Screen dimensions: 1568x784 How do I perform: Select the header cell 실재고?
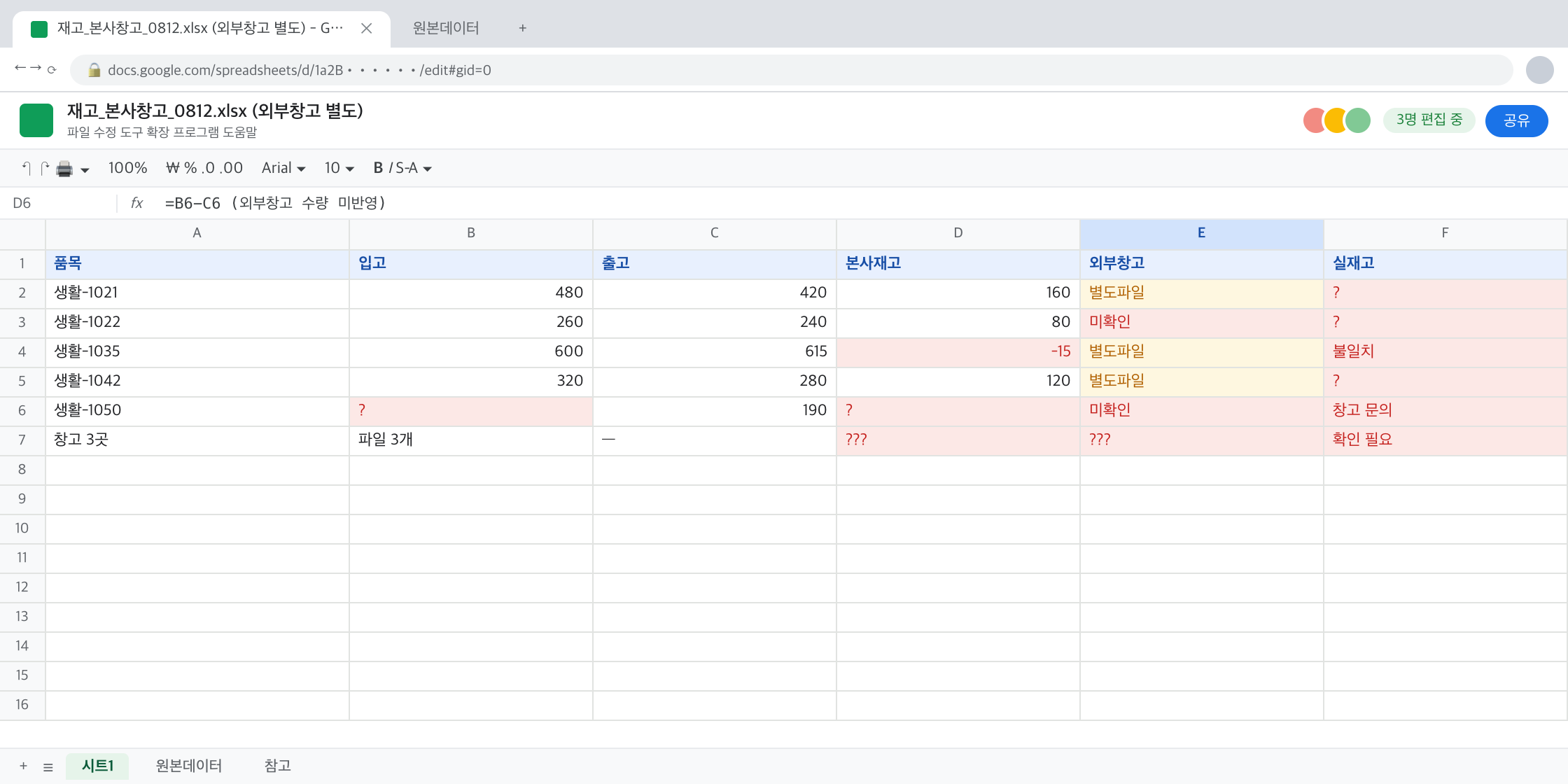coord(1445,263)
